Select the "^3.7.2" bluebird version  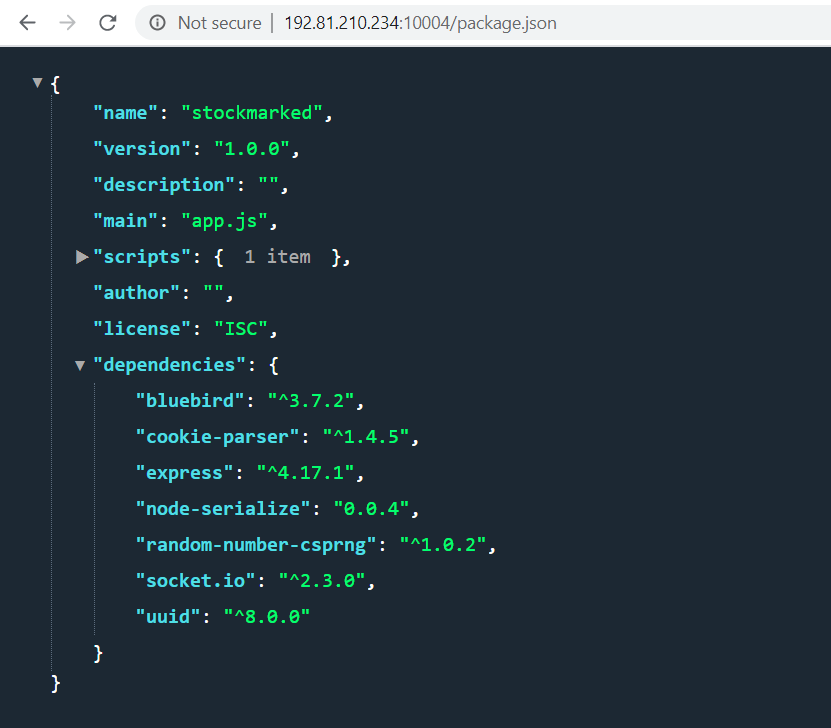pyautogui.click(x=311, y=401)
